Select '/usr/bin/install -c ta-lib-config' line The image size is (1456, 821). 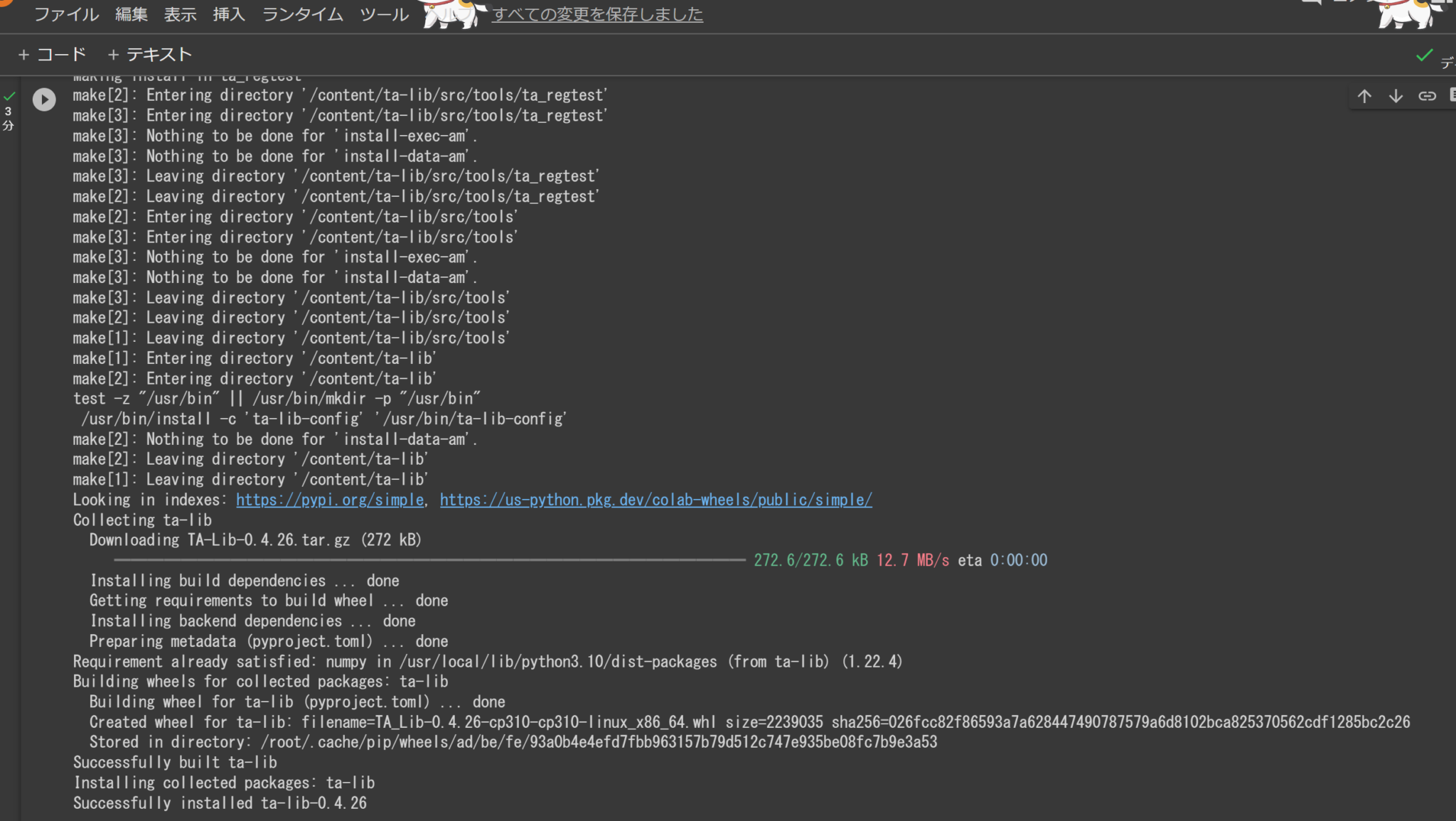[x=323, y=419]
